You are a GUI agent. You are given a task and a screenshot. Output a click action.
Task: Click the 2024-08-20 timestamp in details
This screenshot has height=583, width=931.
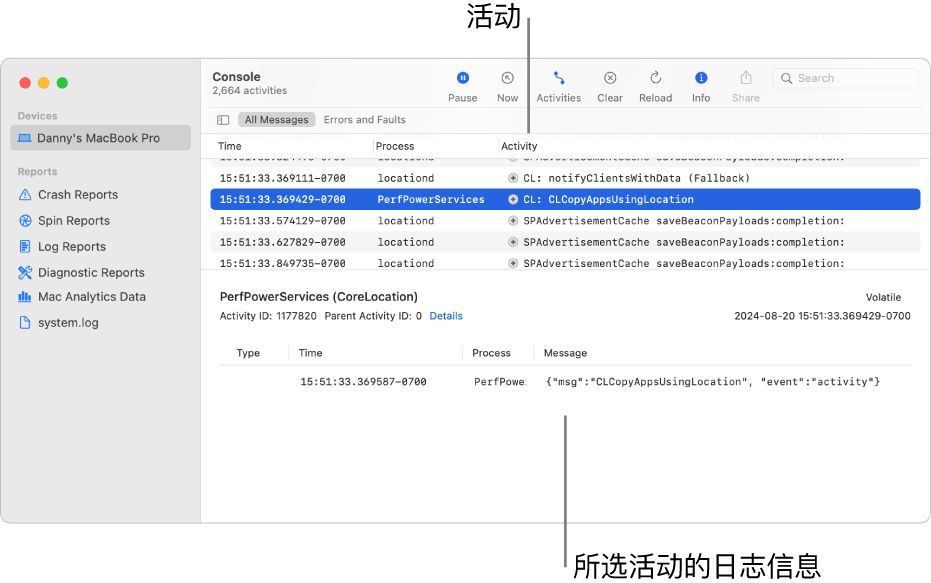point(822,316)
